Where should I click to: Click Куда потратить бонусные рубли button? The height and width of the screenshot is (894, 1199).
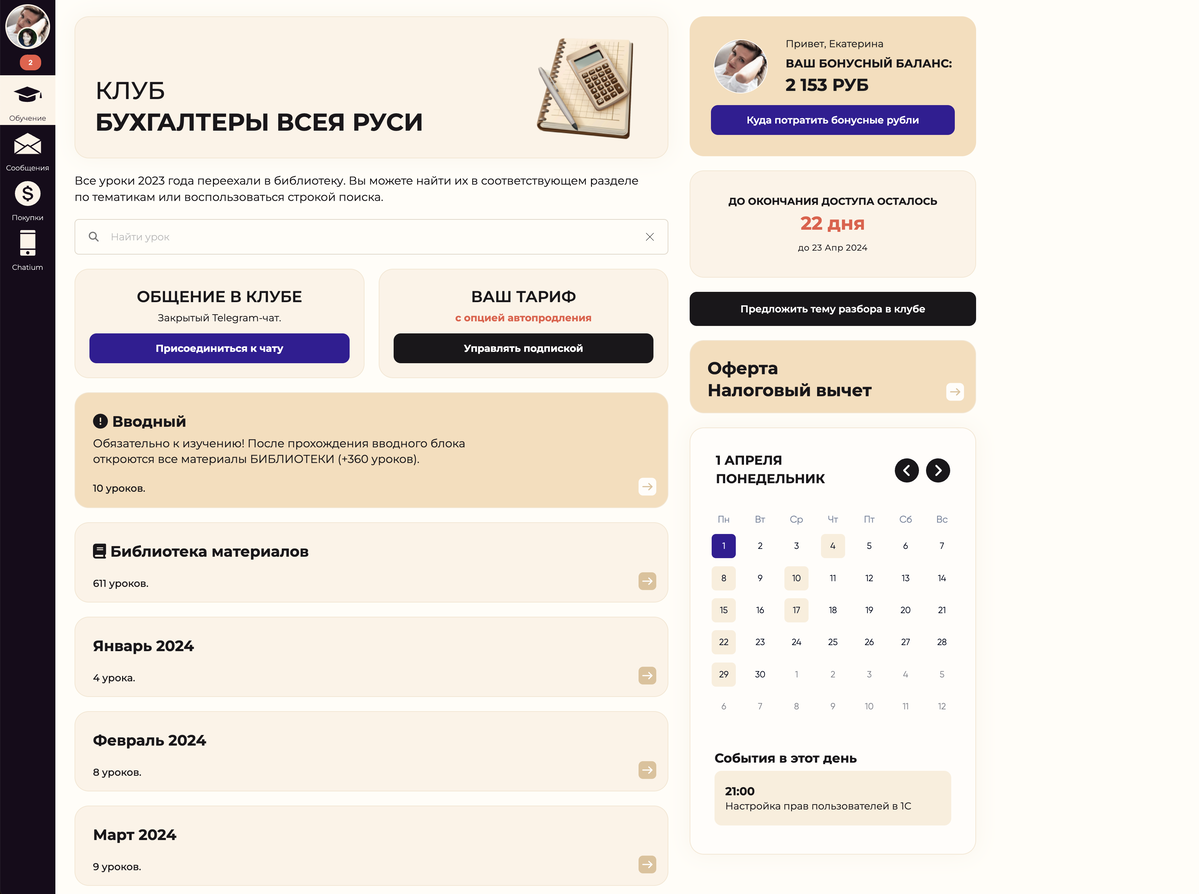point(832,120)
